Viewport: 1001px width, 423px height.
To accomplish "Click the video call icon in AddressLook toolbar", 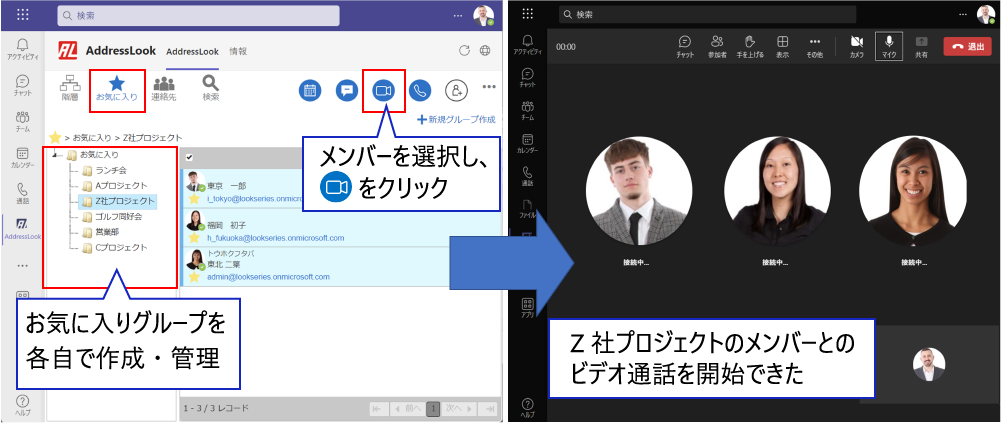I will pyautogui.click(x=383, y=90).
